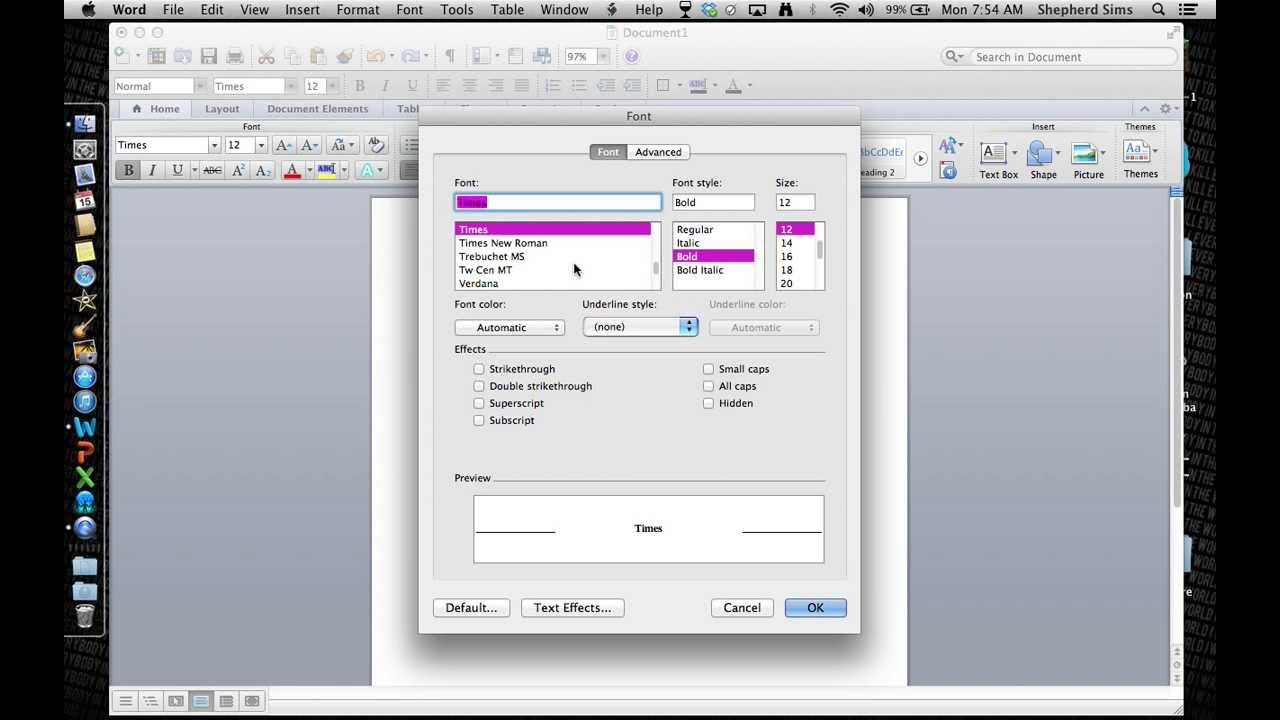Open the Underline style (none) dropdown

640,327
